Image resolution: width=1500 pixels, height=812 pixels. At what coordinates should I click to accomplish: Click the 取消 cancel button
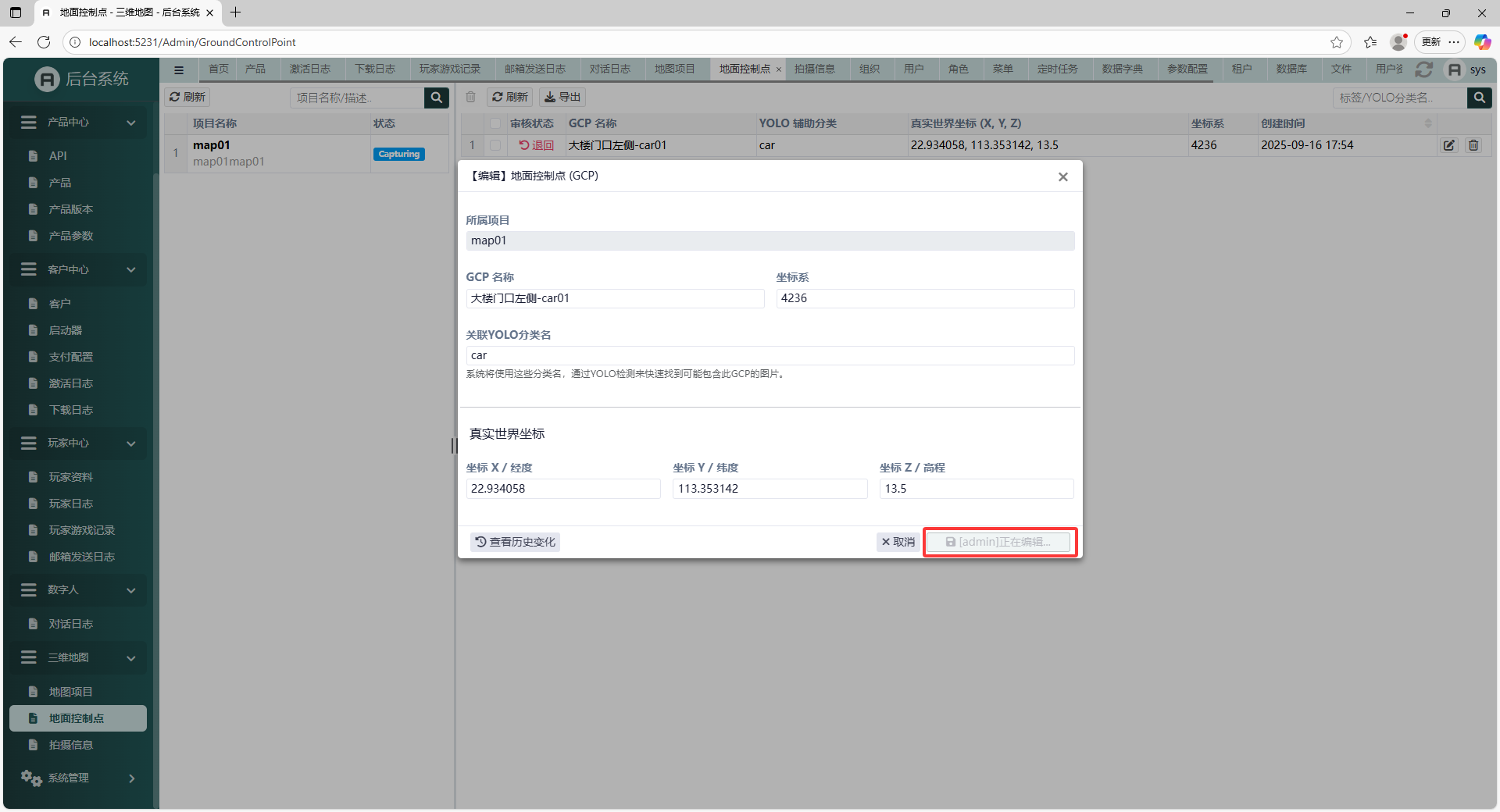[x=898, y=542]
